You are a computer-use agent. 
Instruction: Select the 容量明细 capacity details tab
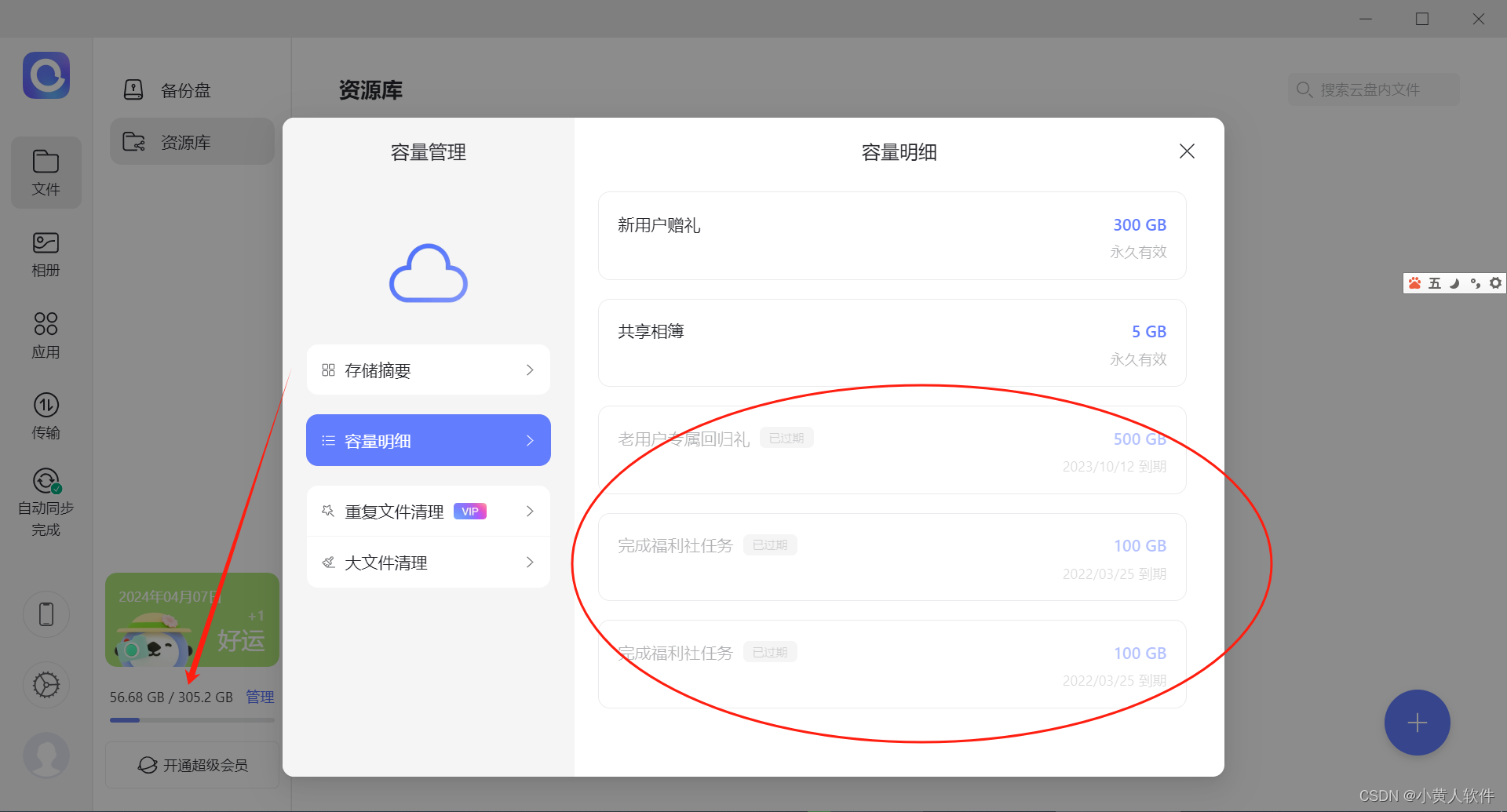(x=429, y=440)
